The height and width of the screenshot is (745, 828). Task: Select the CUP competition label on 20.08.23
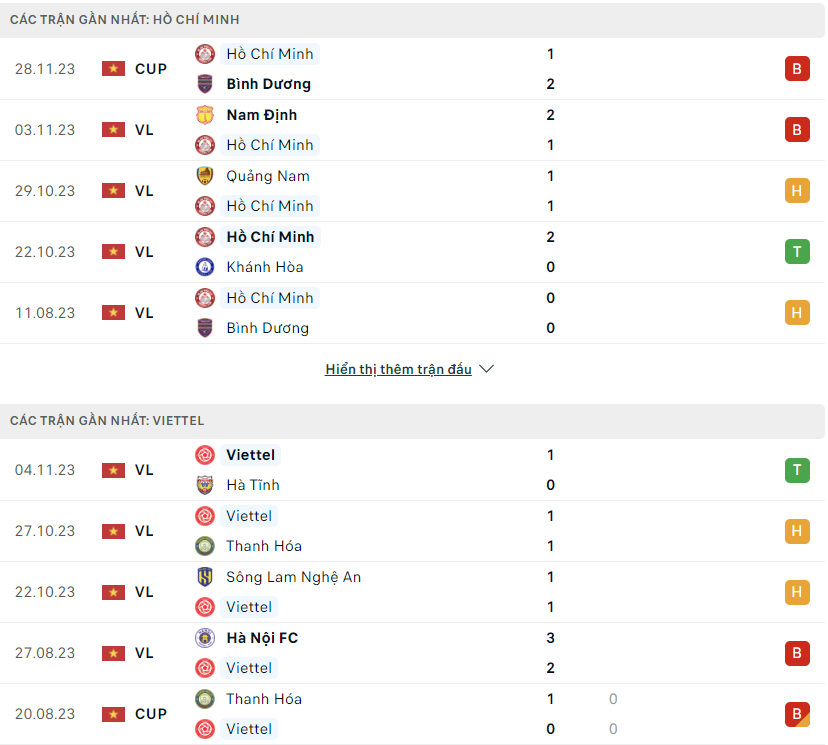[x=151, y=714]
